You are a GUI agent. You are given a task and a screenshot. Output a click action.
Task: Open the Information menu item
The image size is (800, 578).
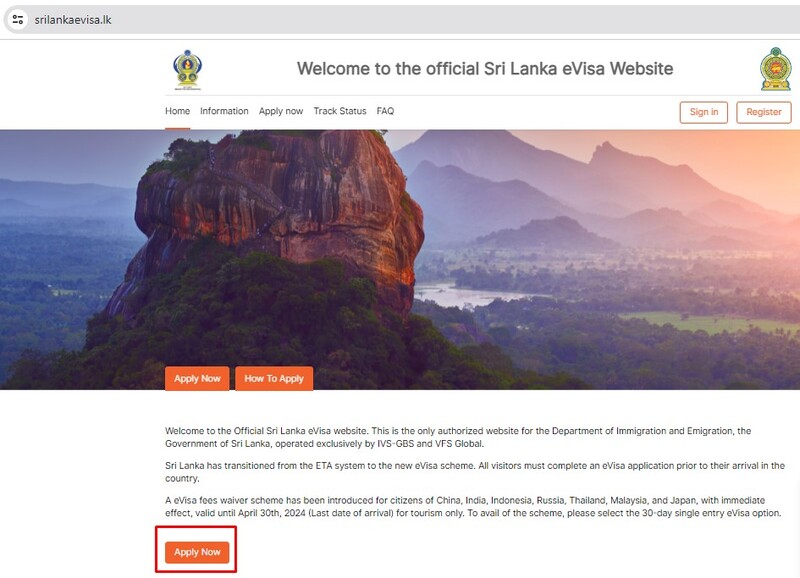click(224, 111)
